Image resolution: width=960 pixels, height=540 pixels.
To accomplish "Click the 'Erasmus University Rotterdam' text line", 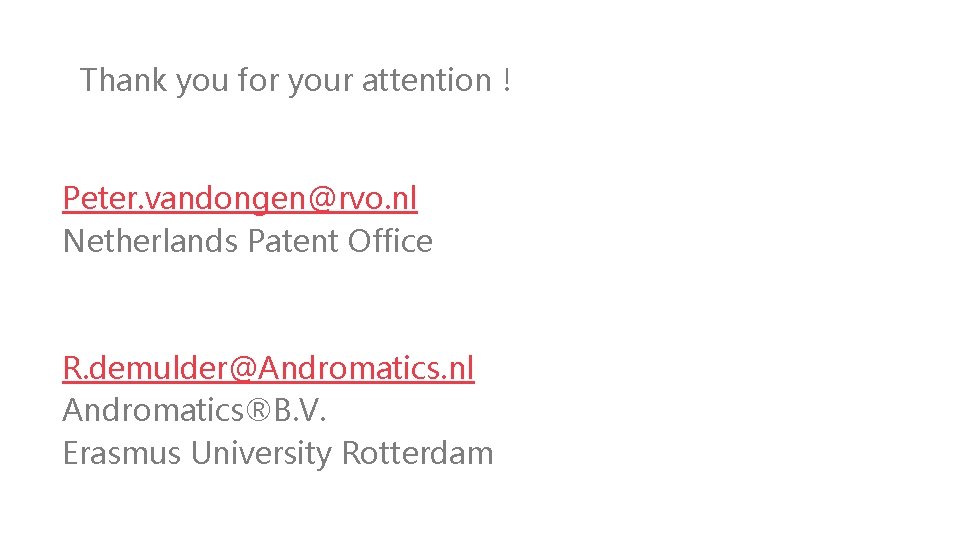I will point(277,453).
